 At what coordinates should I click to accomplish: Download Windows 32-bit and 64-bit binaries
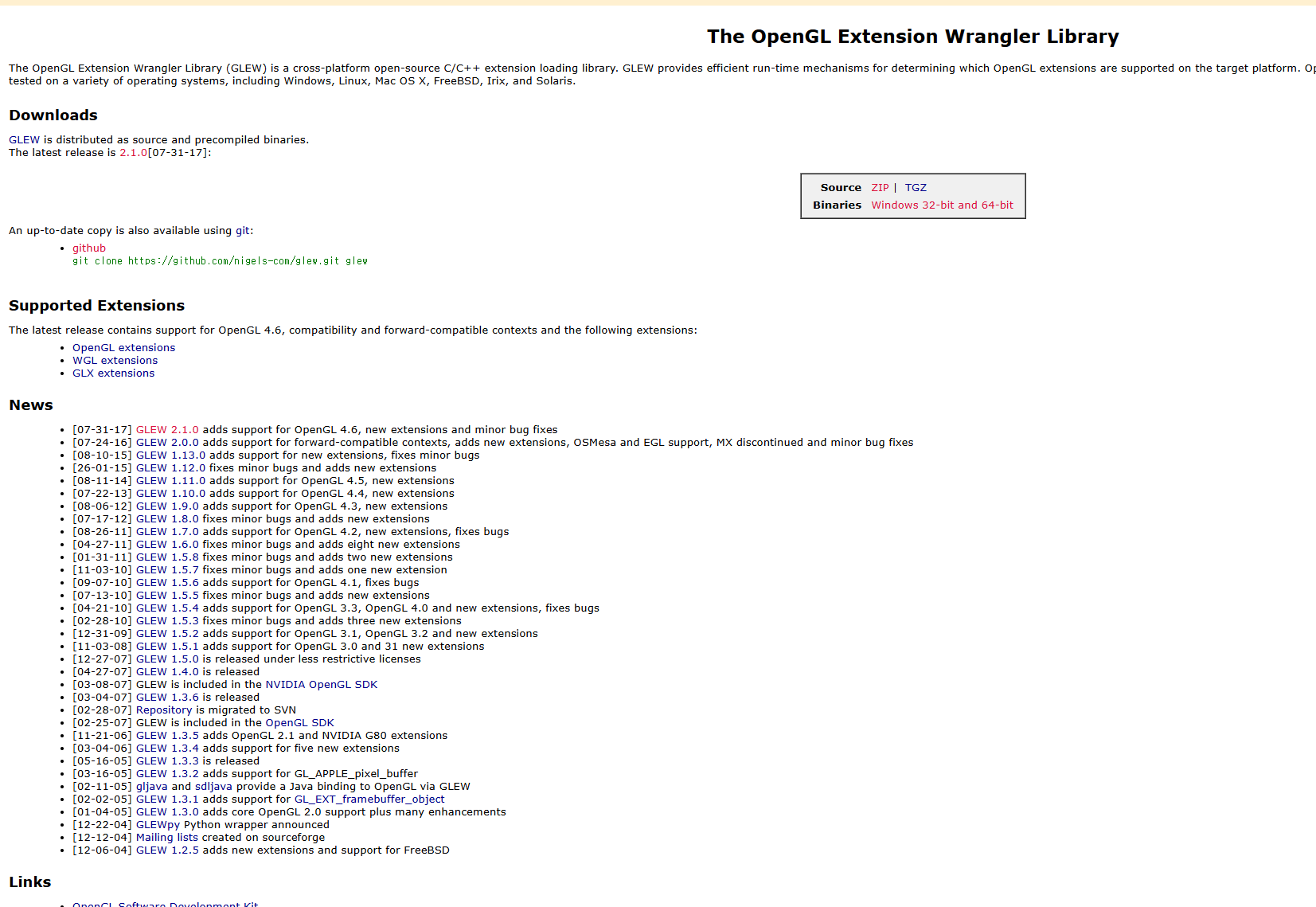click(942, 205)
